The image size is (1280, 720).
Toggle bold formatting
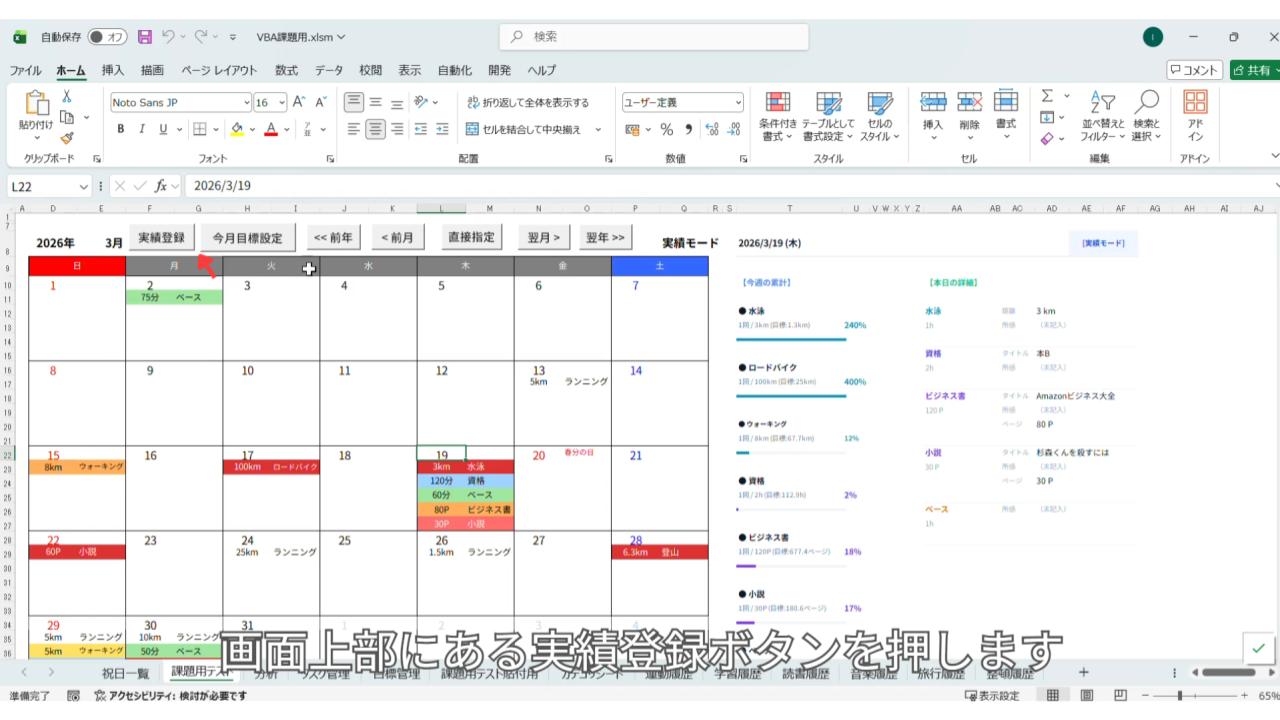pyautogui.click(x=121, y=129)
